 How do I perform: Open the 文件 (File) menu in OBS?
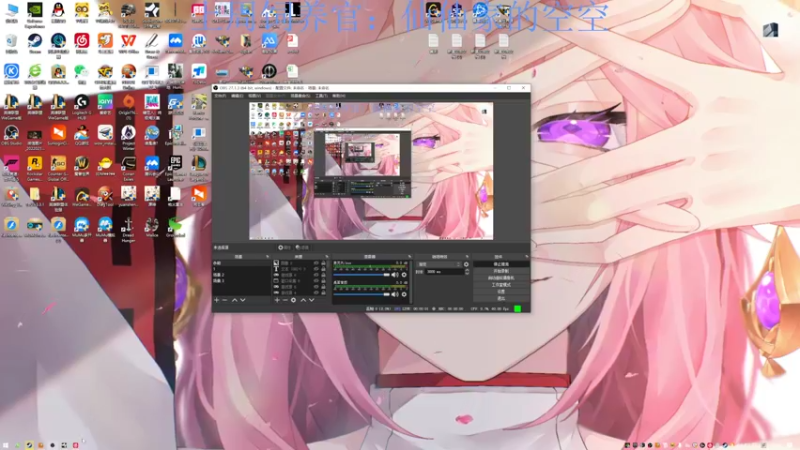coord(220,95)
